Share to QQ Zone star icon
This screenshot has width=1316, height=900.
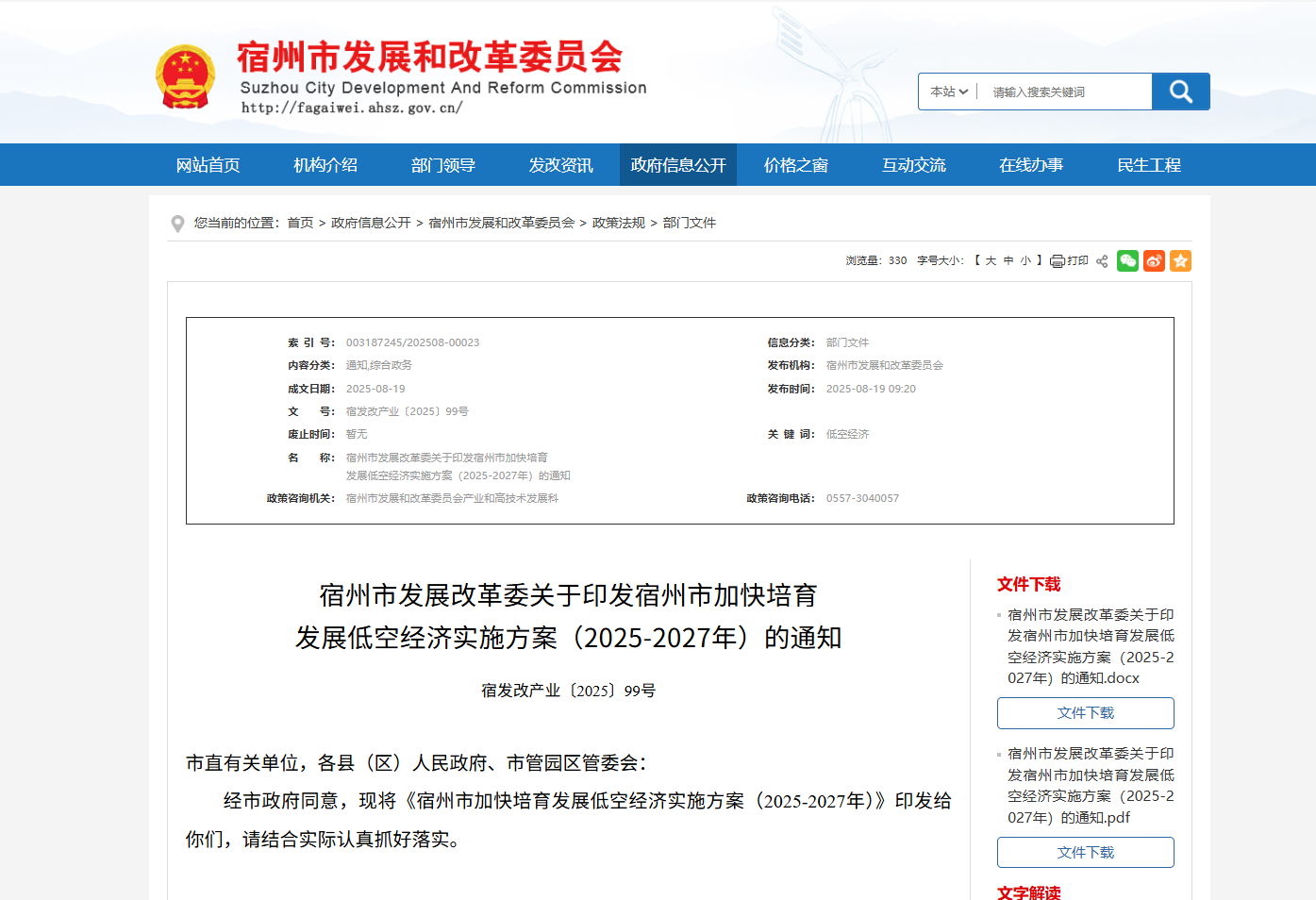click(x=1180, y=261)
